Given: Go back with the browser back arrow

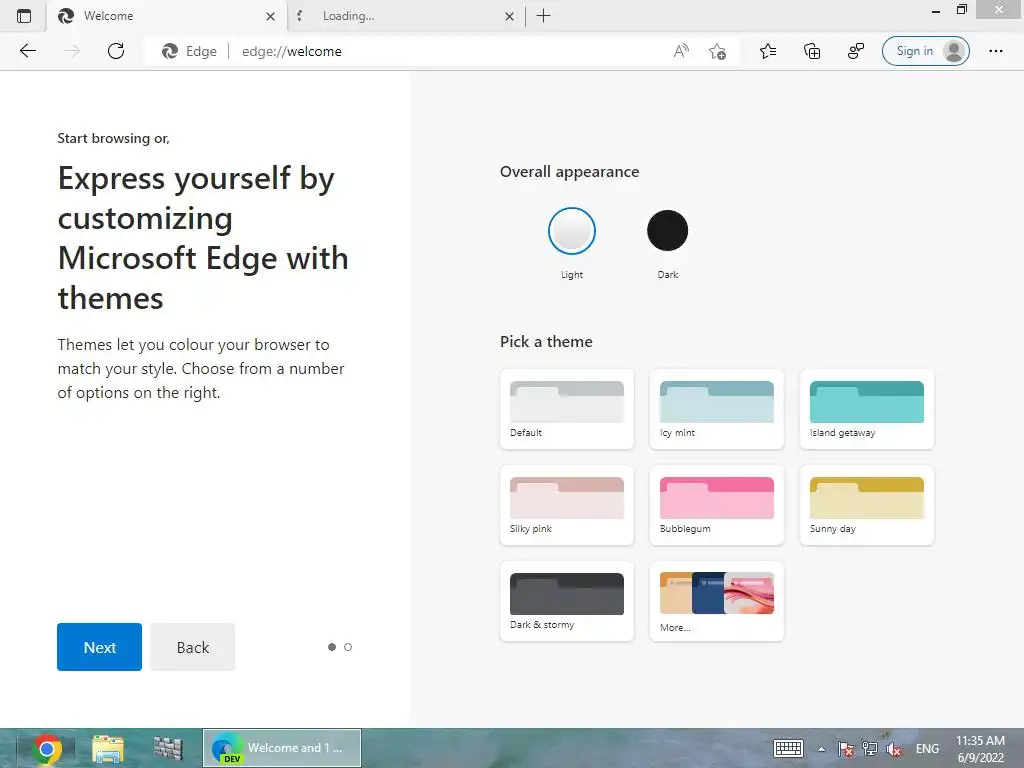Looking at the screenshot, I should (x=27, y=51).
